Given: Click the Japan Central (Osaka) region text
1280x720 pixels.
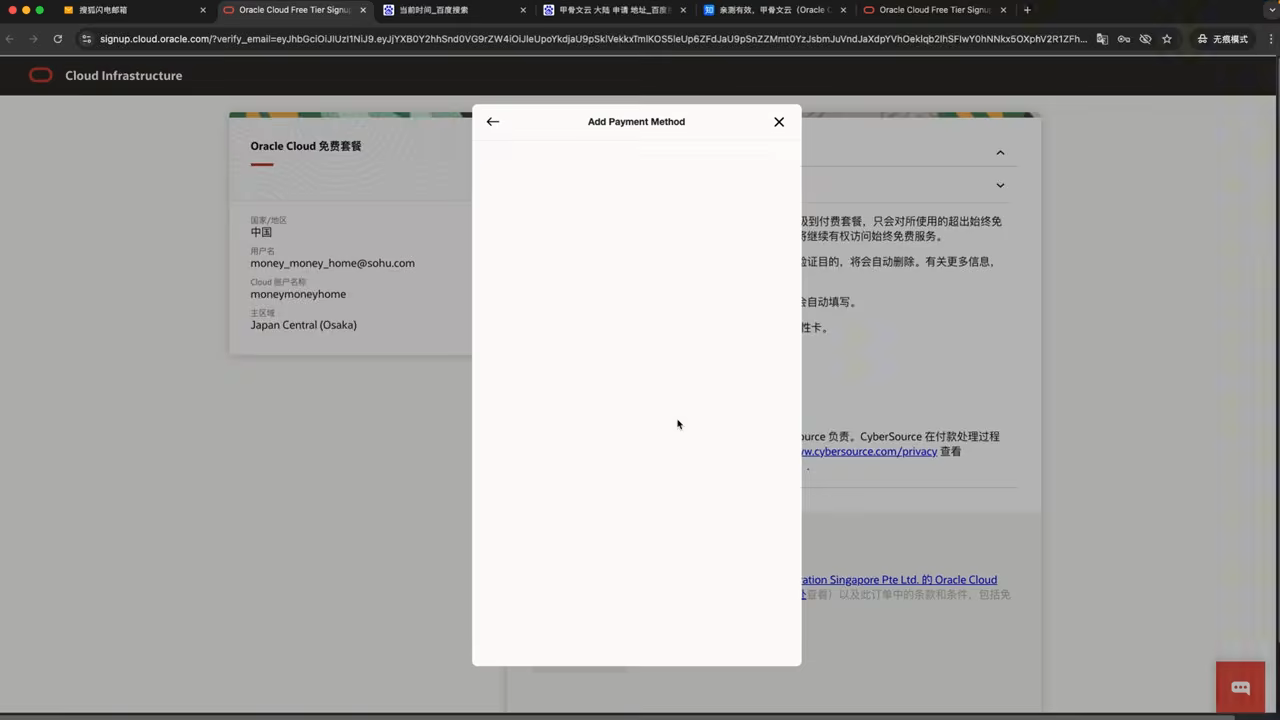Looking at the screenshot, I should 303,325.
